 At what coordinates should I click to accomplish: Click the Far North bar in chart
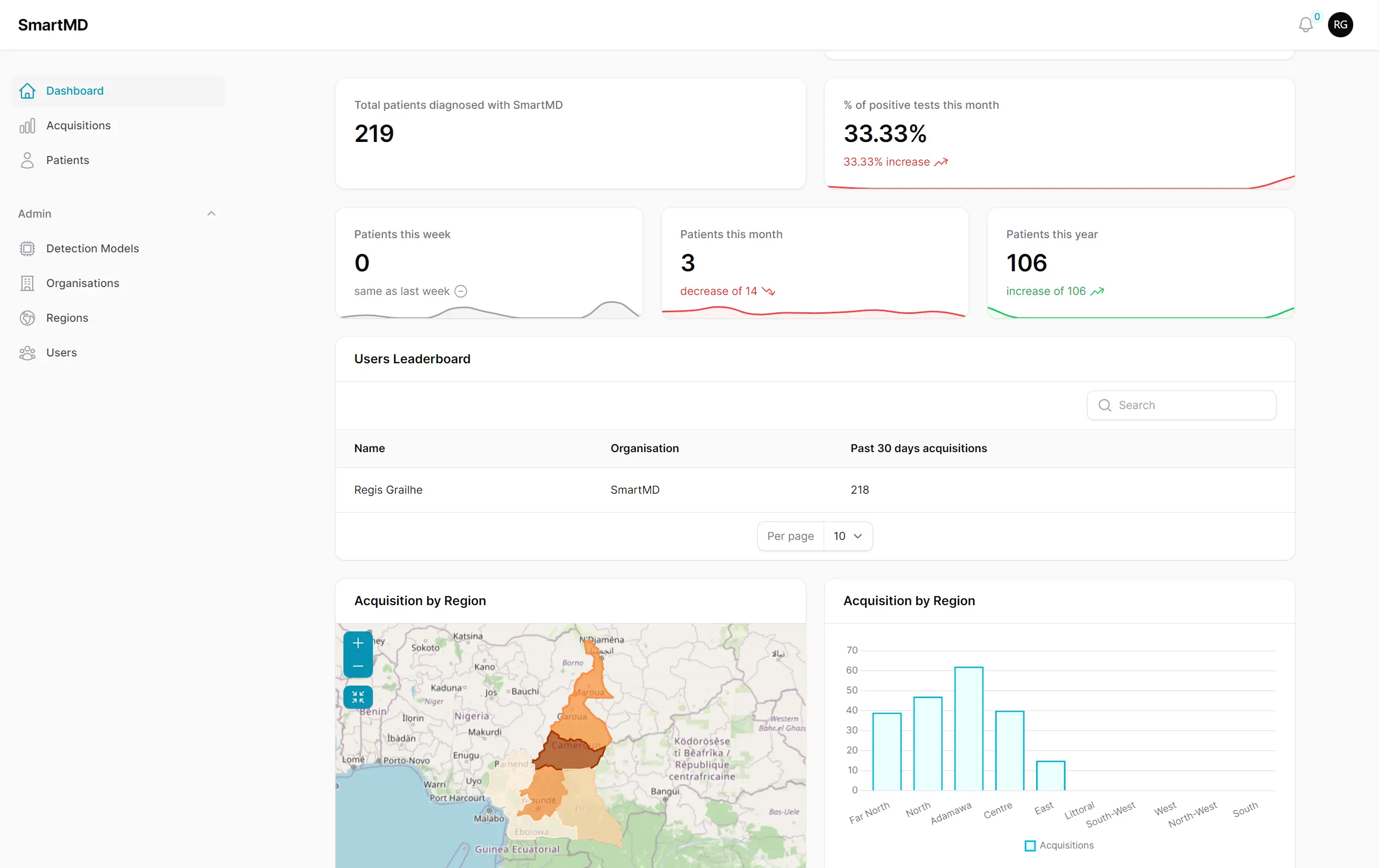pos(887,752)
